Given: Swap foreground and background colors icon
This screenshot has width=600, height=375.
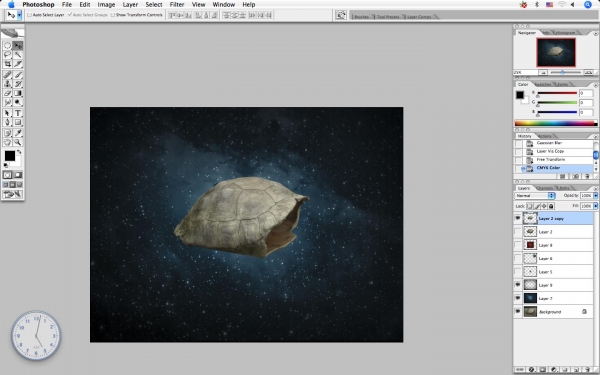Looking at the screenshot, I should click(19, 152).
